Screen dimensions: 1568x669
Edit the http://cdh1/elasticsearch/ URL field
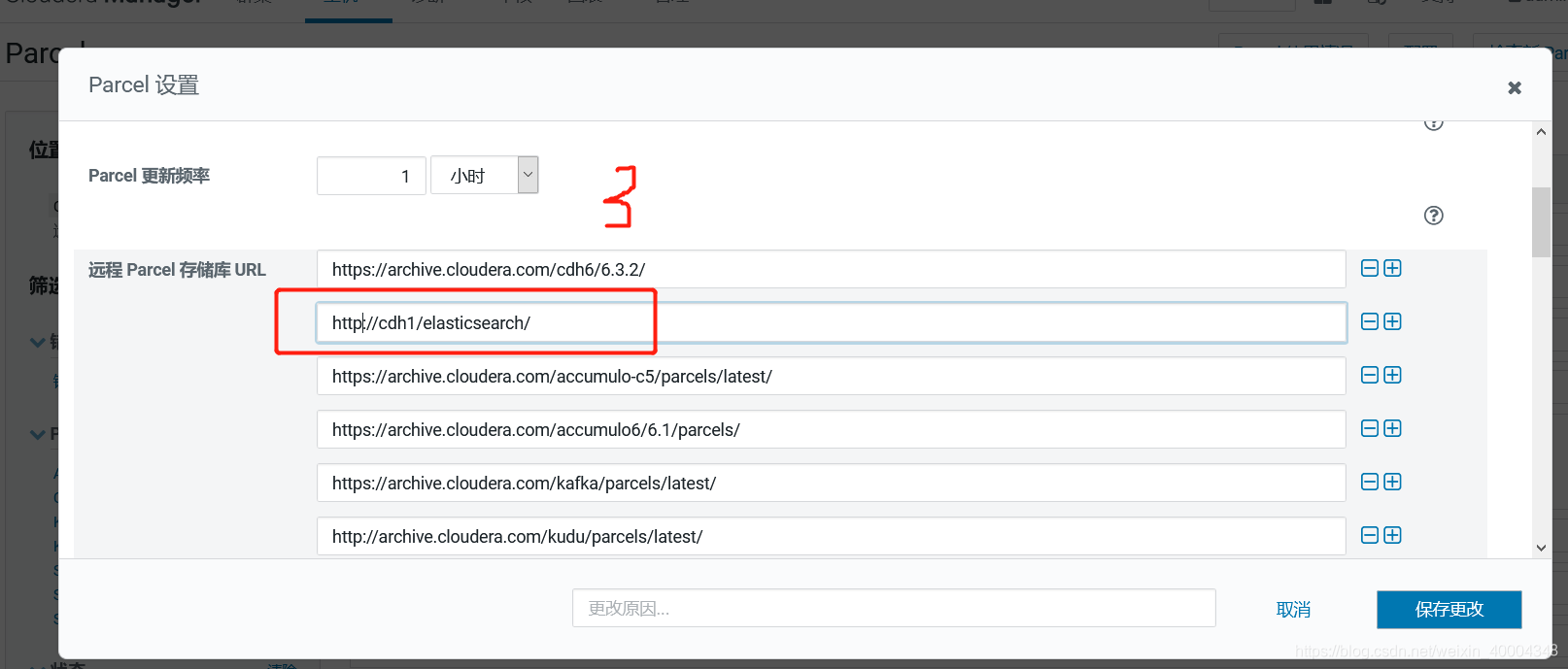click(x=831, y=322)
